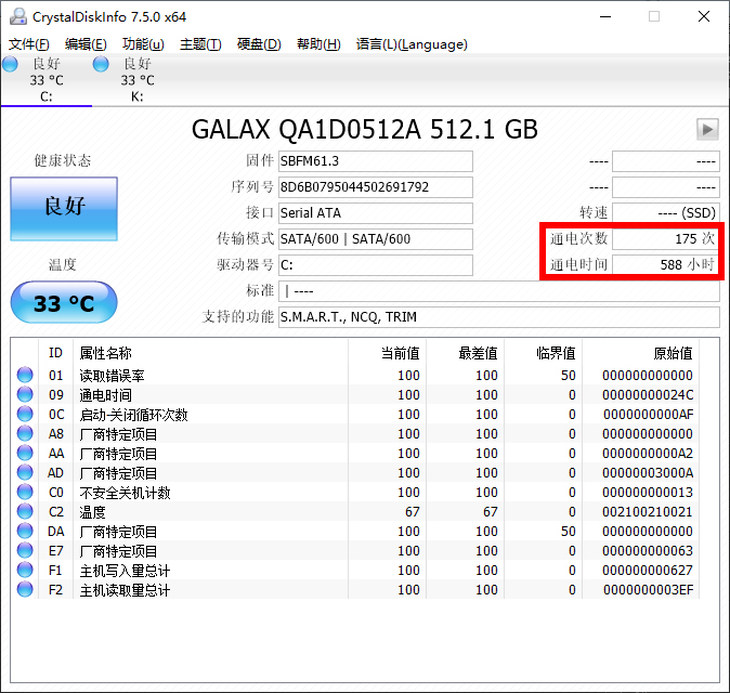Click raw value 00000000024C
The height and width of the screenshot is (693, 730).
(x=648, y=395)
